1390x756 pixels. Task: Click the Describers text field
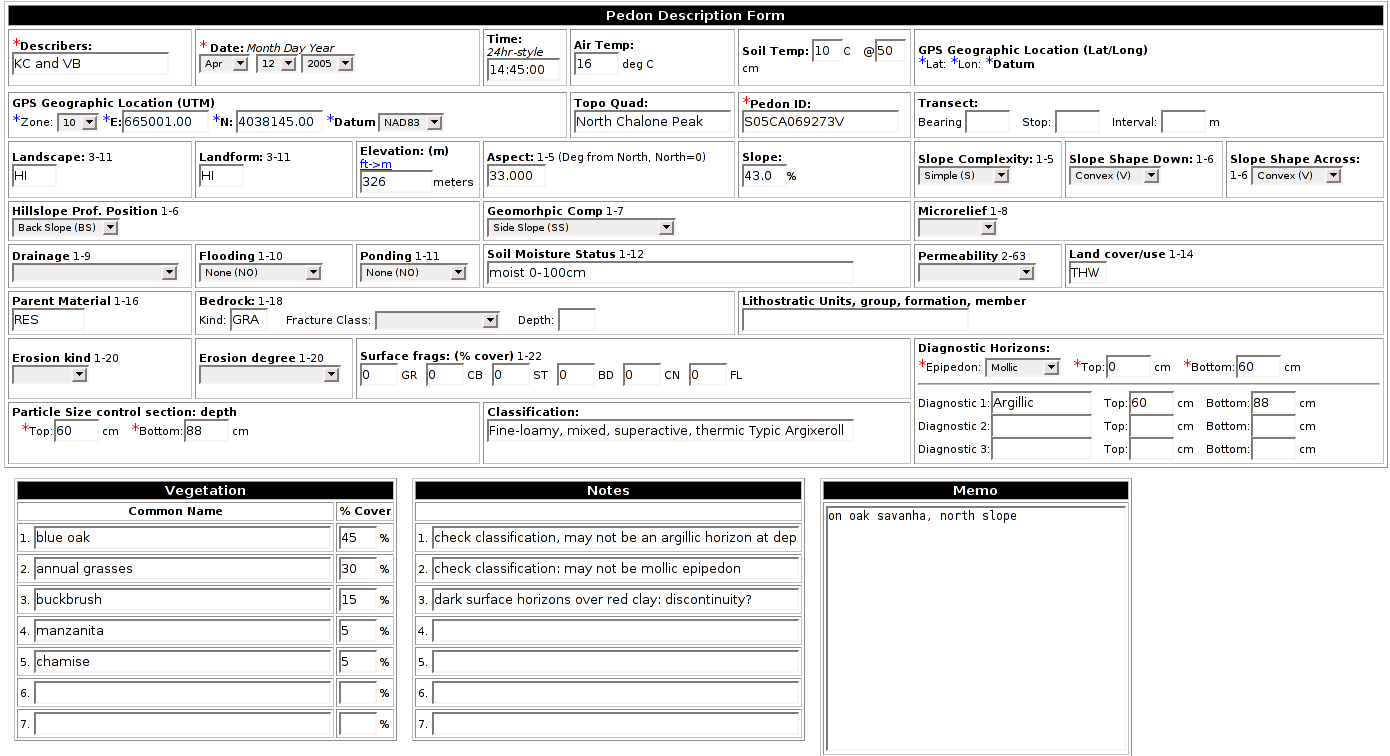click(90, 64)
